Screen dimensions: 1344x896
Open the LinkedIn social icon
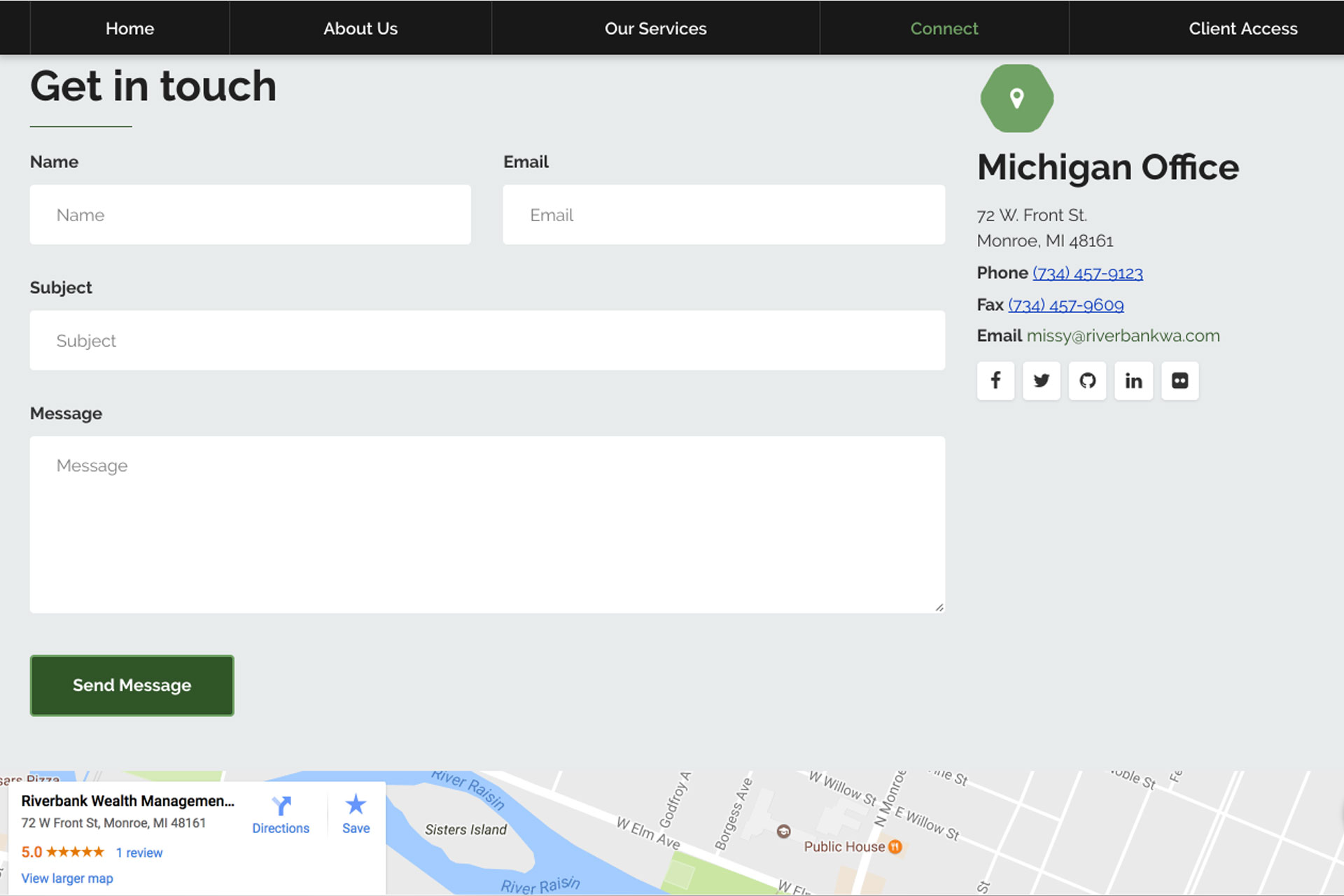(1133, 381)
